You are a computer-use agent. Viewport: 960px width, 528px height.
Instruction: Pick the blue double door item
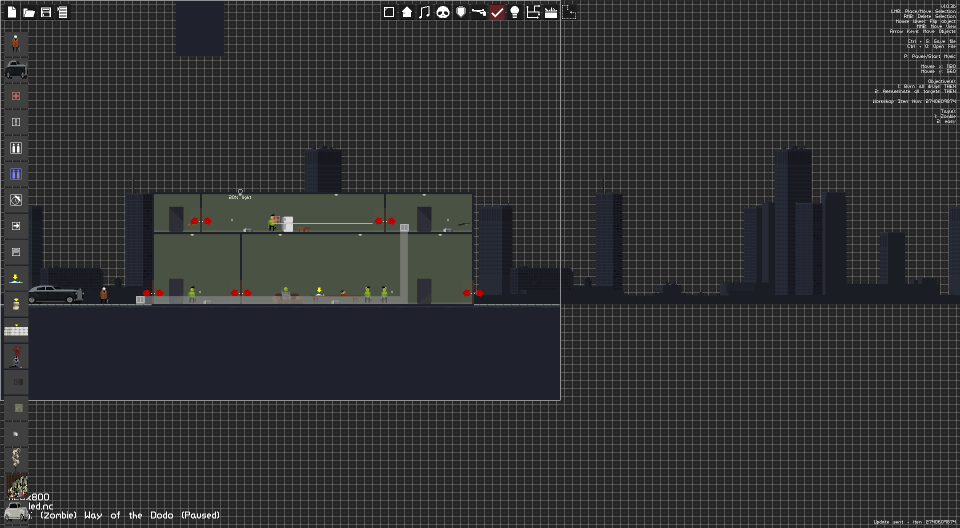click(x=16, y=174)
